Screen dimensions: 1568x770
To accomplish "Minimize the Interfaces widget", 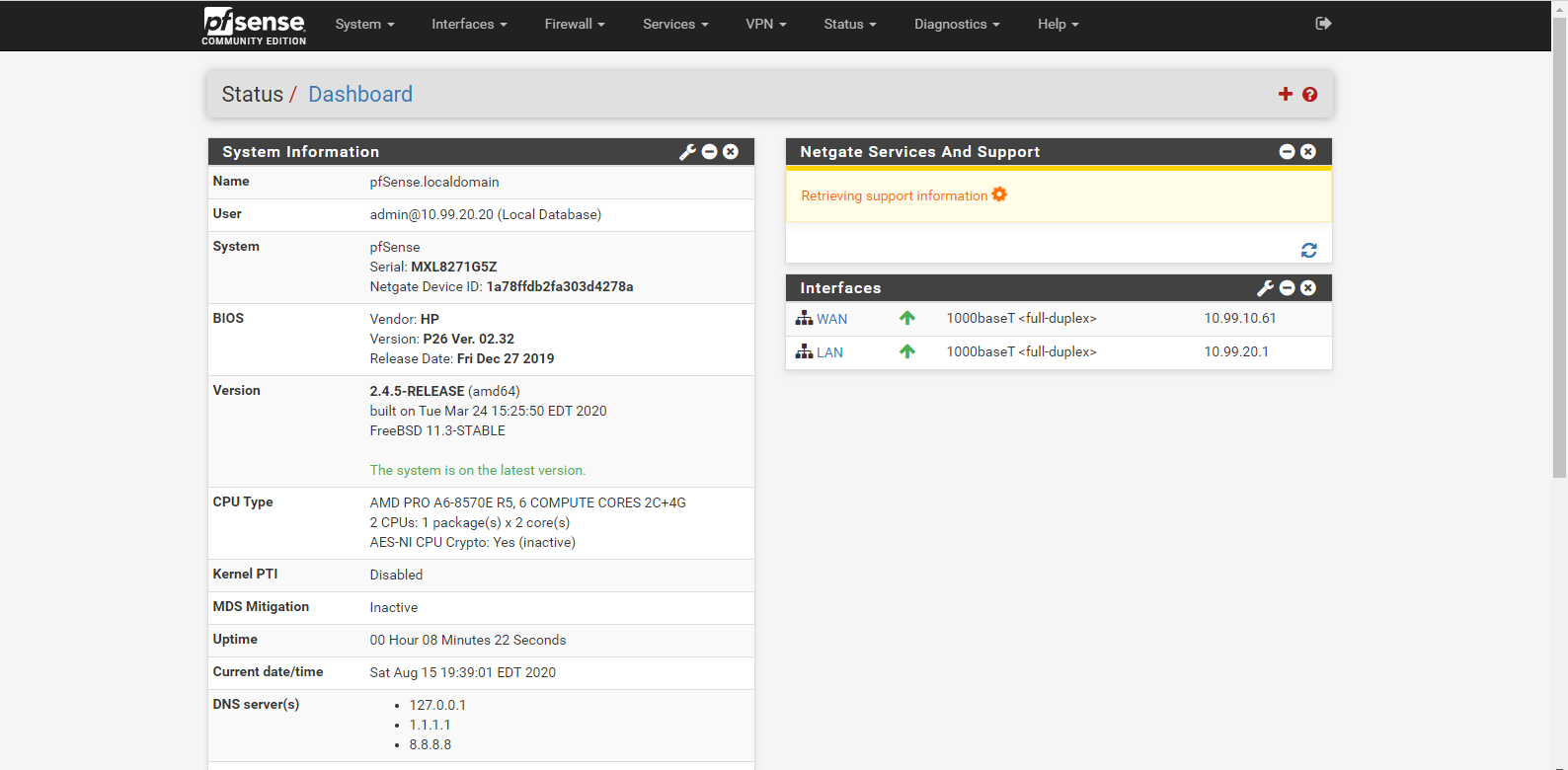I will tap(1287, 288).
